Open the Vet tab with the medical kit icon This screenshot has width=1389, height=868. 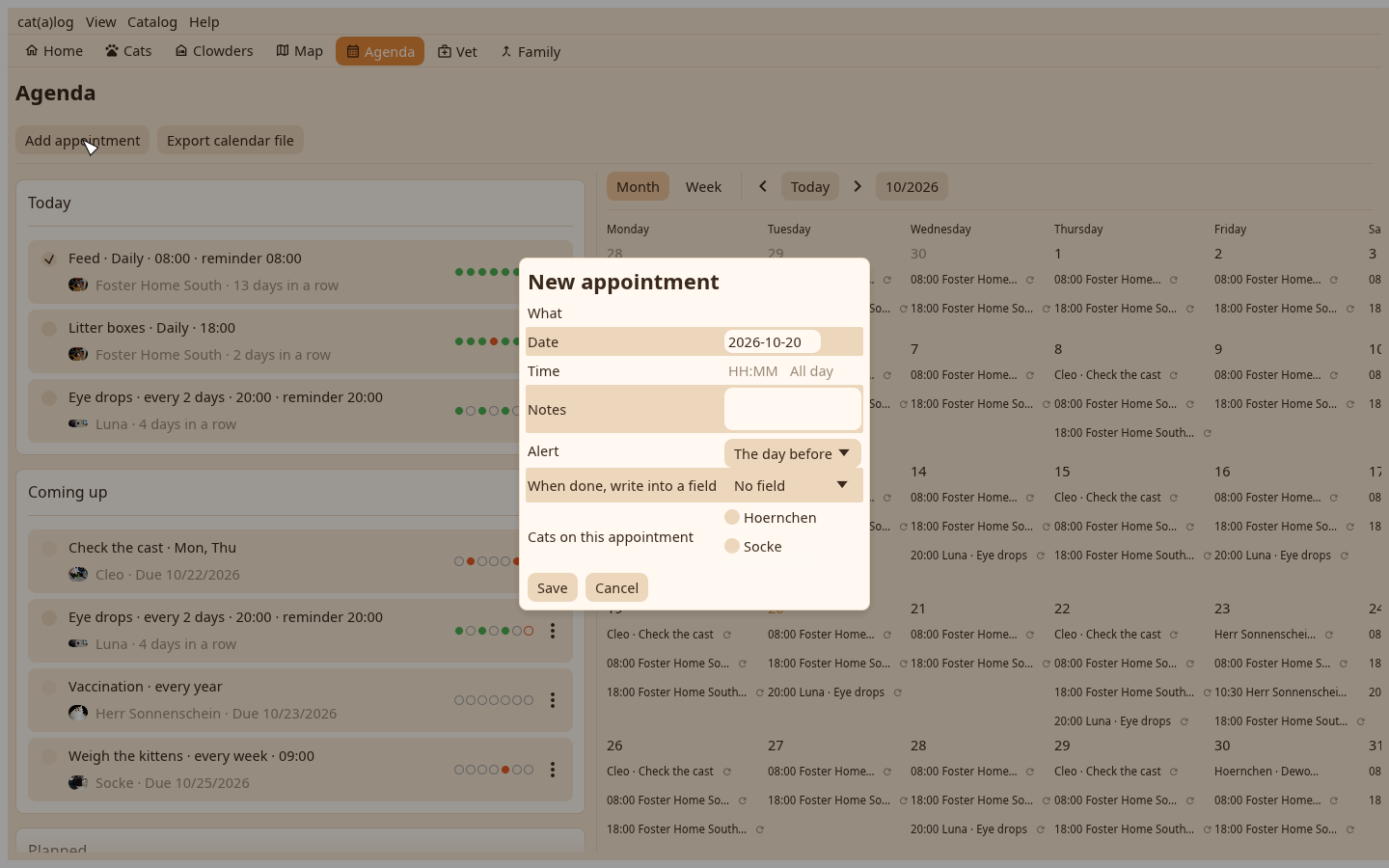(457, 51)
